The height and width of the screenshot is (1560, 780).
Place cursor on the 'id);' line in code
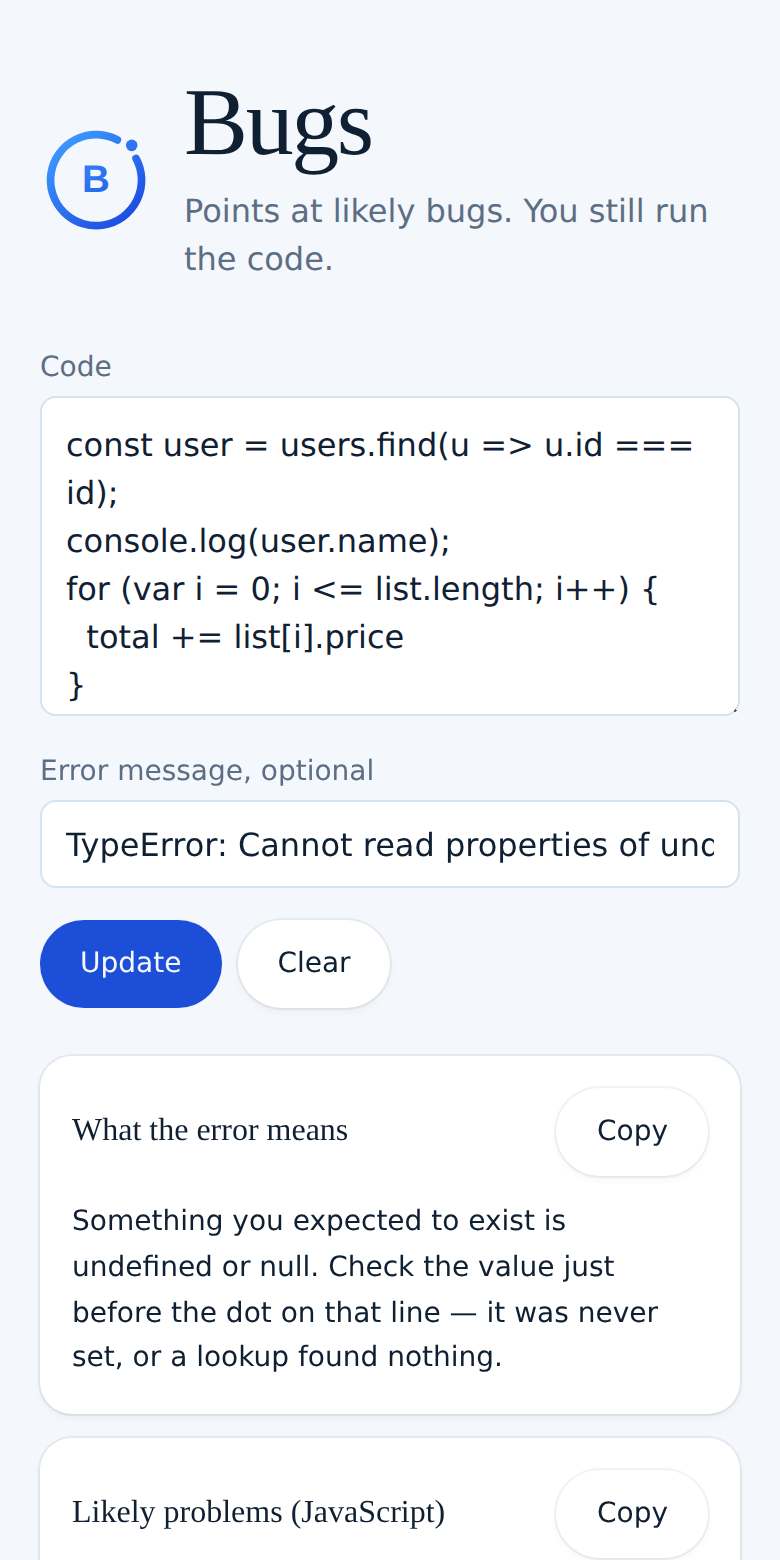pos(92,492)
